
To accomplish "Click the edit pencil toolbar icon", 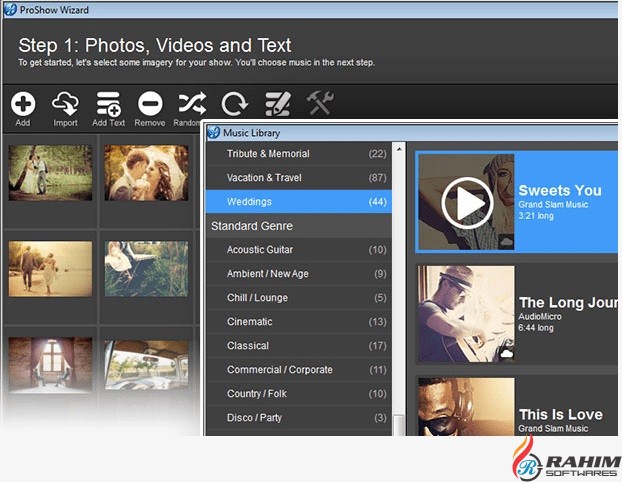I will coord(277,103).
